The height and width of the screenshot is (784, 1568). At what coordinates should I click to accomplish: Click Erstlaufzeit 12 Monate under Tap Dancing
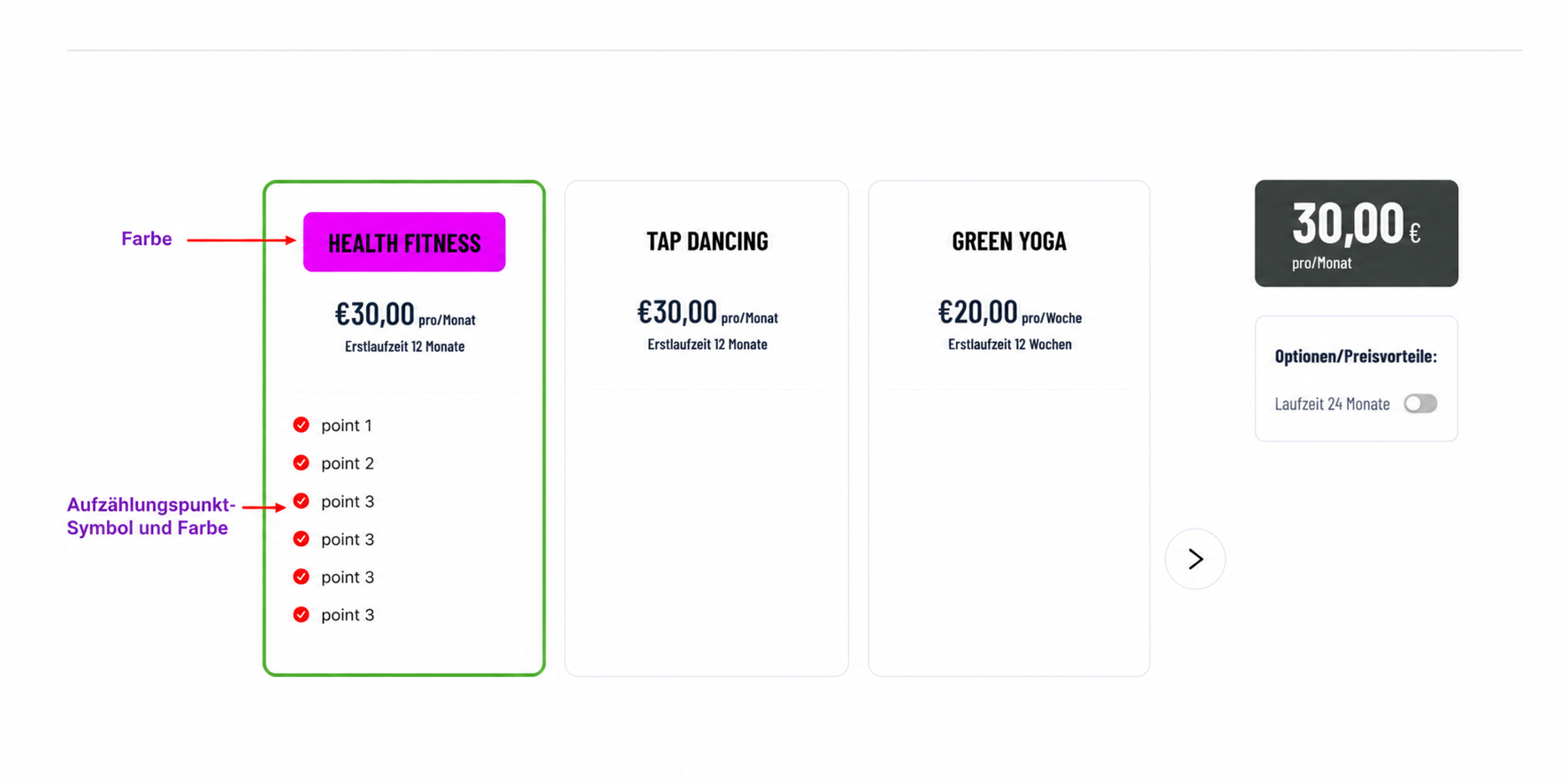click(x=708, y=345)
